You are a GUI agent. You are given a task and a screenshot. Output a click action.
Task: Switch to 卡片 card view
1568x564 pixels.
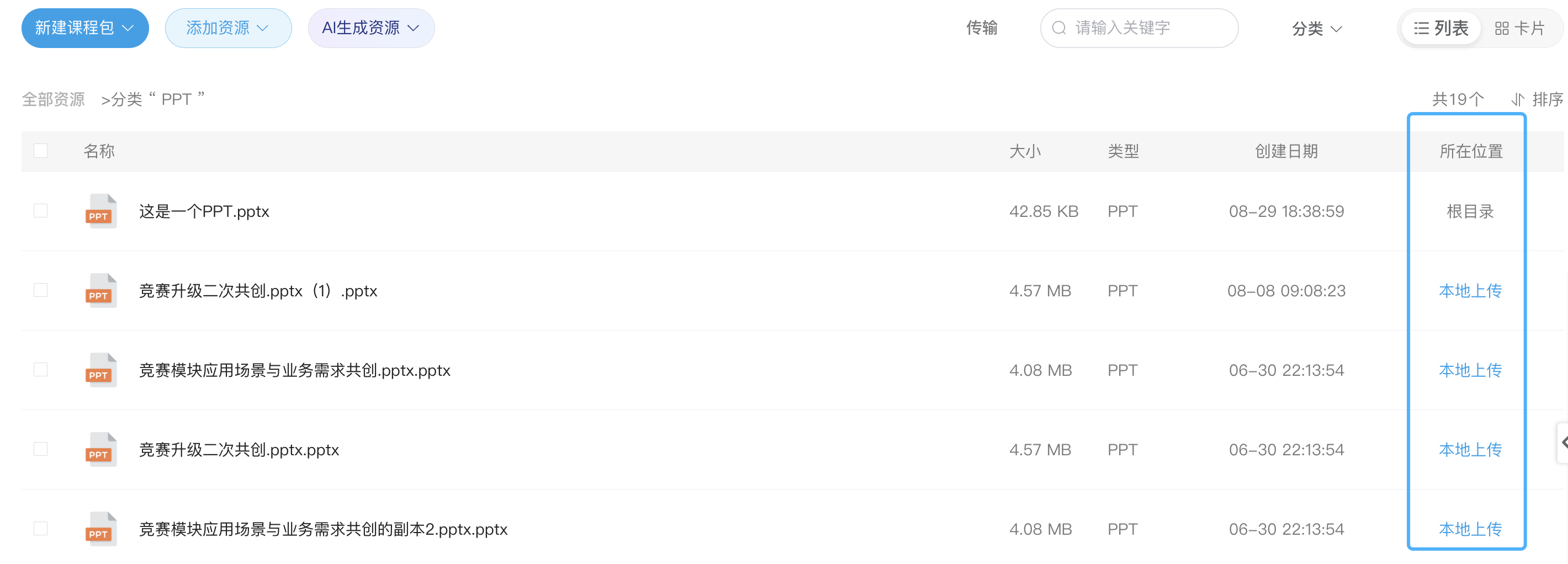click(1519, 28)
